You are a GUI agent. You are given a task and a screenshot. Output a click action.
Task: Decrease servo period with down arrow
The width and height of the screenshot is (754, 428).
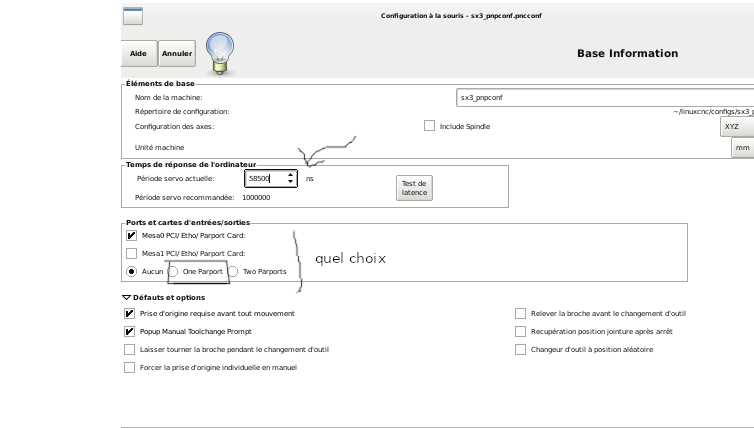tap(290, 182)
